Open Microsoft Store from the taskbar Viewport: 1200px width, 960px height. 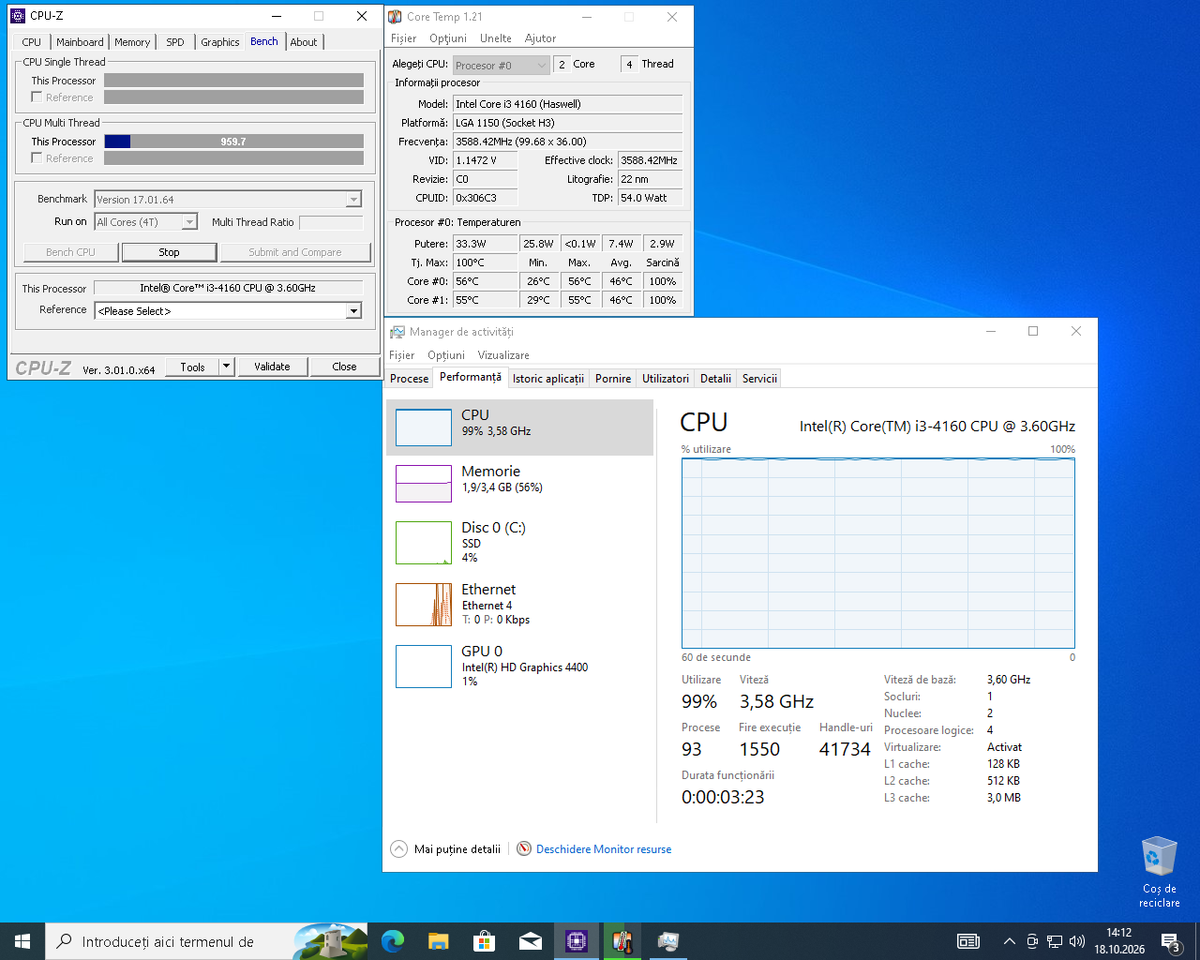[484, 941]
